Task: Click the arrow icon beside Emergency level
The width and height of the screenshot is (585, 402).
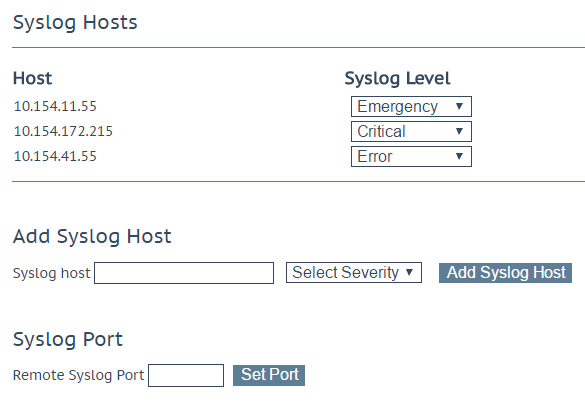Action: [x=459, y=106]
